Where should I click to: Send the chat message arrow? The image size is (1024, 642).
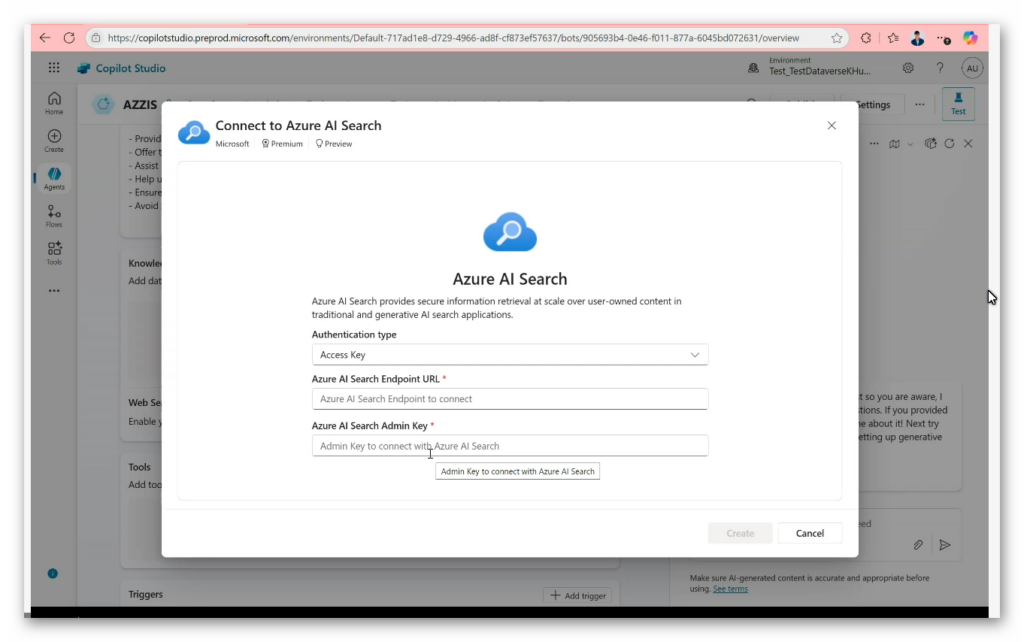pyautogui.click(x=945, y=545)
